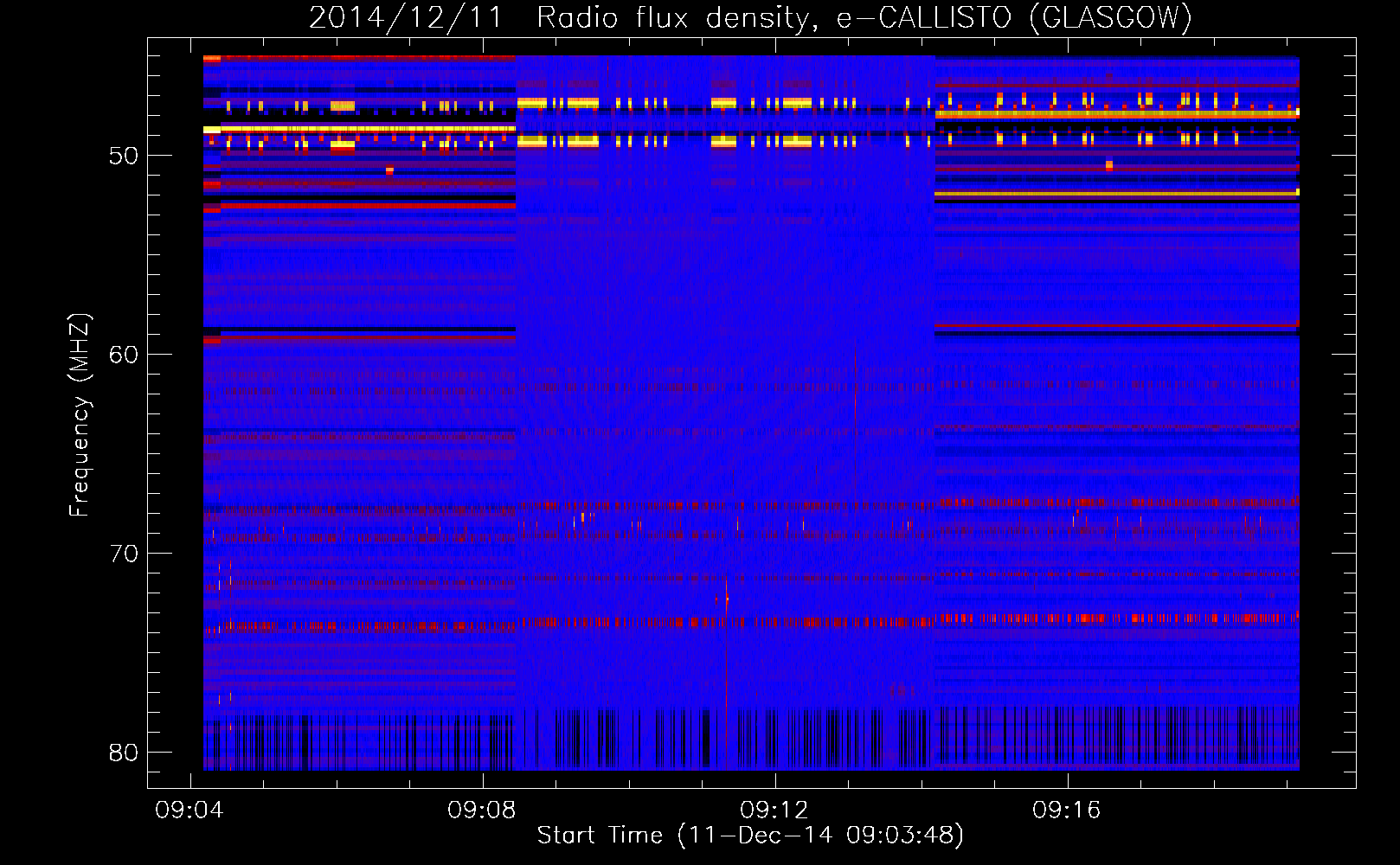This screenshot has width=1400, height=865.
Task: Click the 09:12 time tick label
Action: pyautogui.click(x=774, y=811)
